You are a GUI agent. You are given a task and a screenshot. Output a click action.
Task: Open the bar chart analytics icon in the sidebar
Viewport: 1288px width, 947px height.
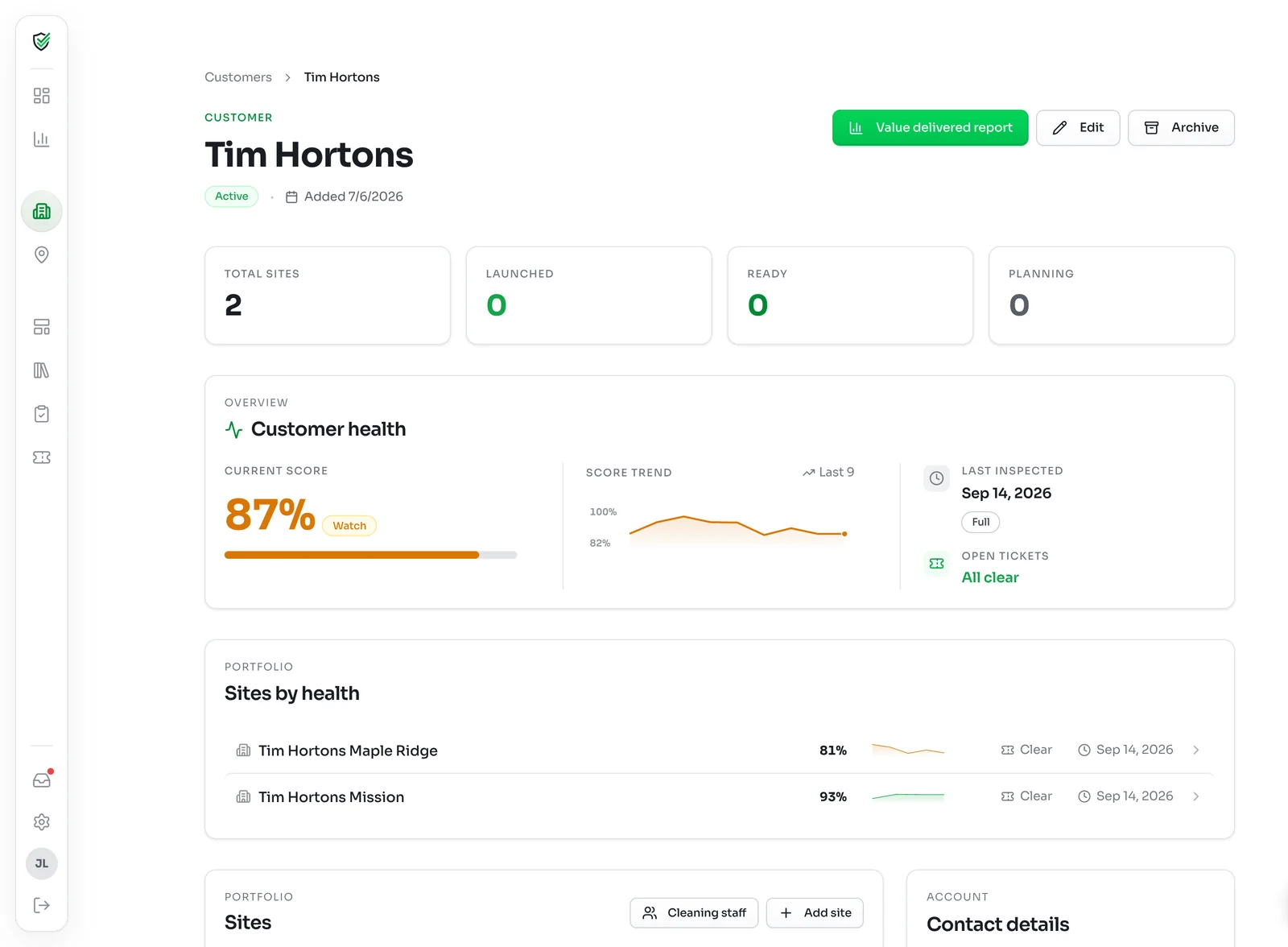[42, 139]
